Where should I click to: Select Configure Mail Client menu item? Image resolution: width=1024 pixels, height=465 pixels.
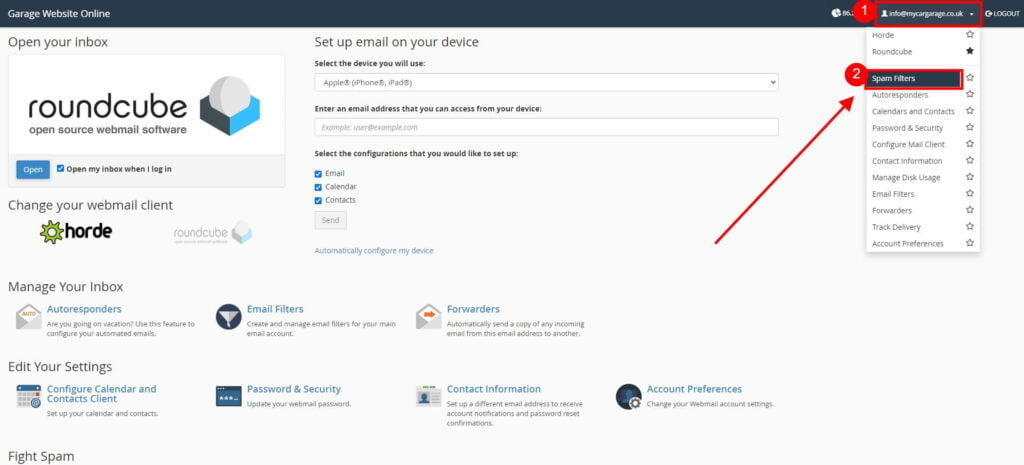[908, 144]
